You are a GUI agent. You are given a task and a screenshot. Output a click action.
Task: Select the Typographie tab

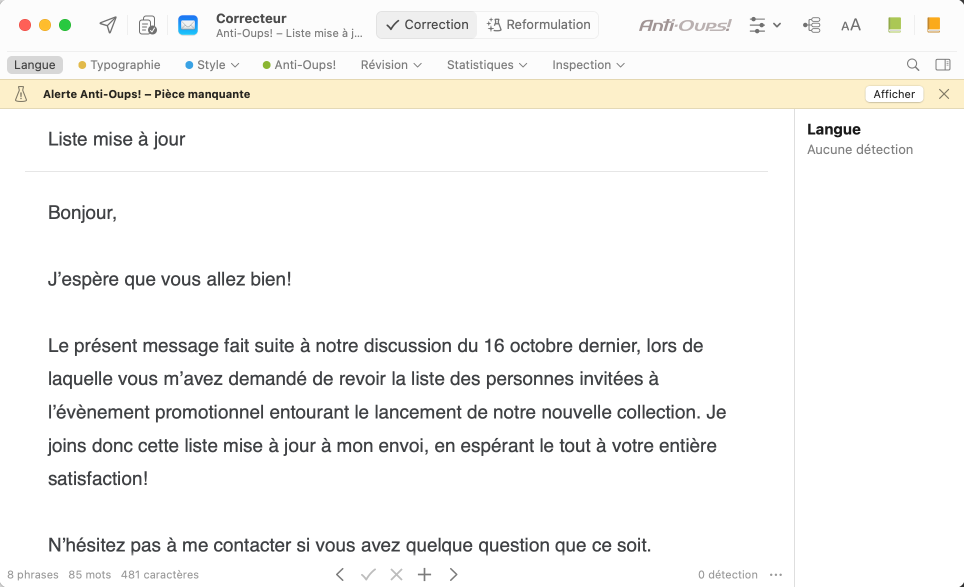click(119, 65)
